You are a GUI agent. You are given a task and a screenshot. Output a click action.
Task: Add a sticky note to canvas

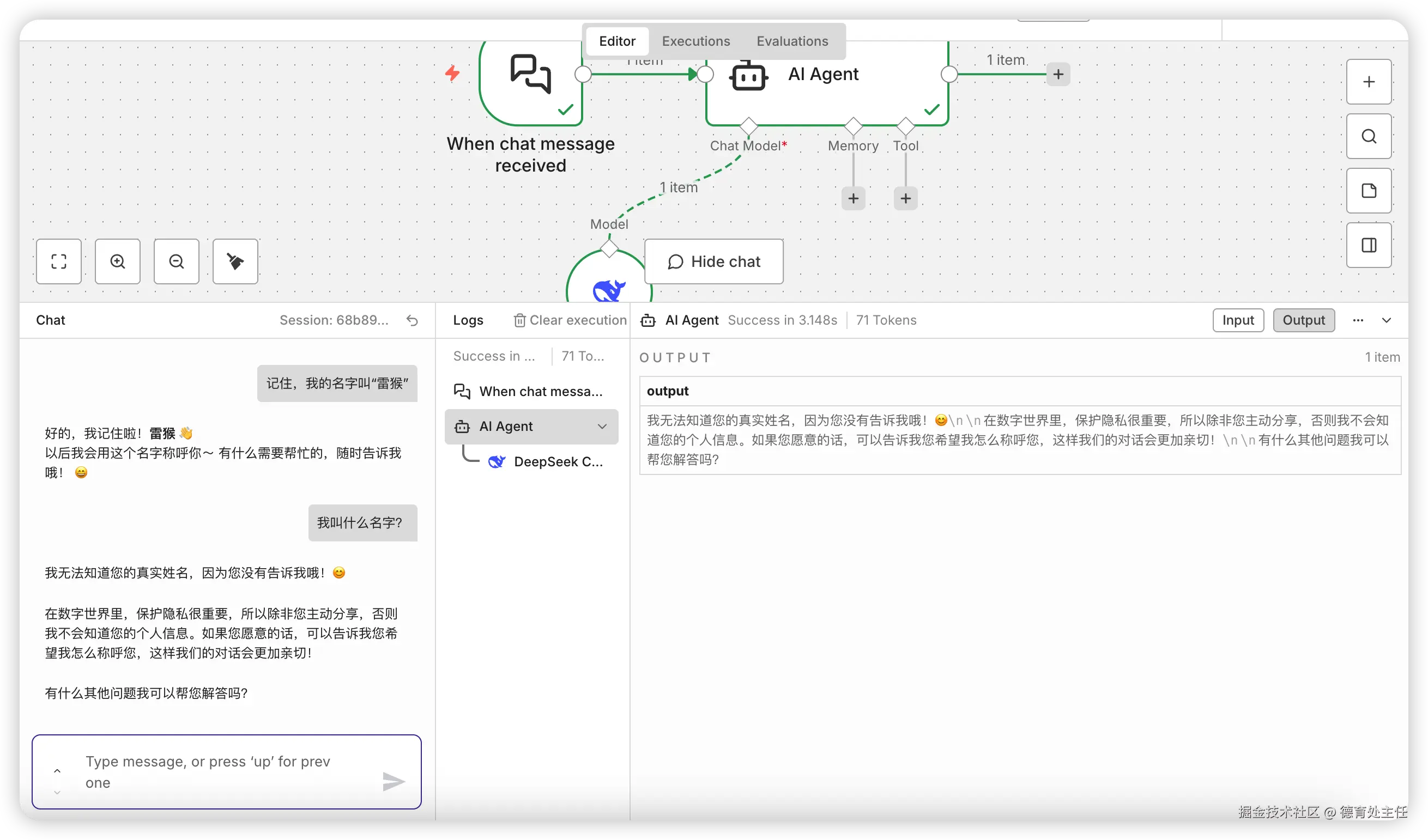coord(1369,190)
